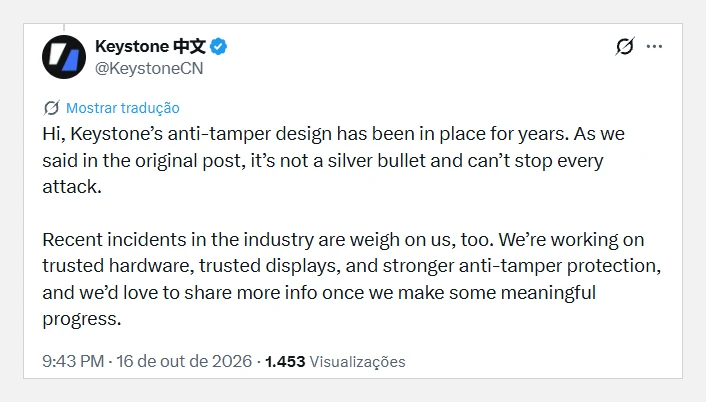The height and width of the screenshot is (402, 706).
Task: Click the blue verified checkmark badge
Action: pos(218,46)
